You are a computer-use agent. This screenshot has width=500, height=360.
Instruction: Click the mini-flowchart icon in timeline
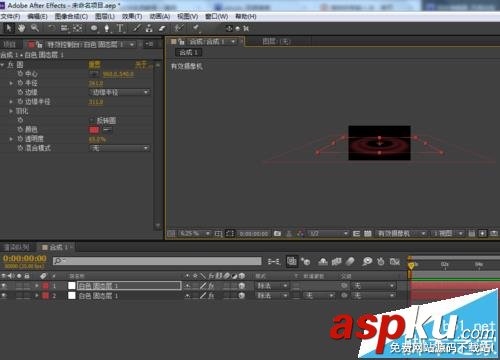pos(273,262)
